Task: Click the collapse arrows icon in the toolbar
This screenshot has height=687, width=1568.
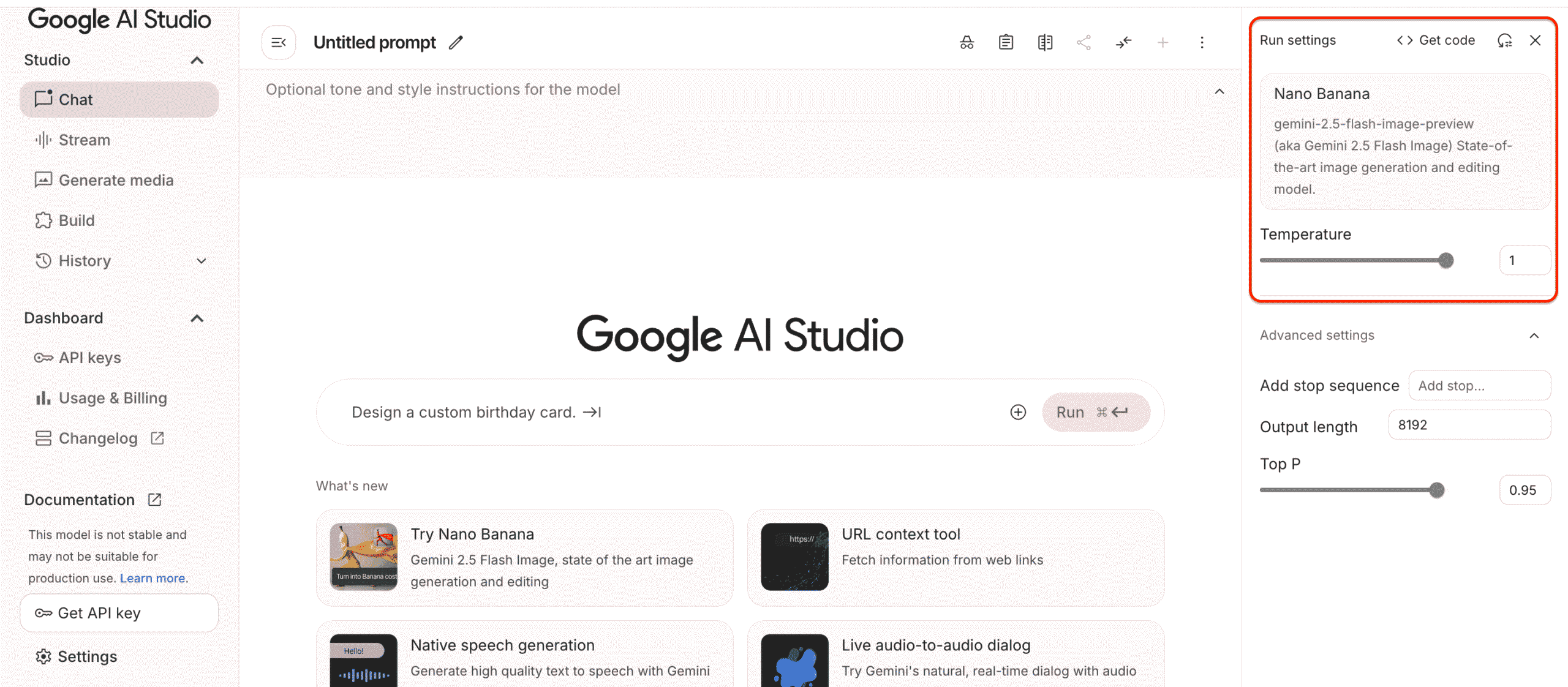Action: (1123, 42)
